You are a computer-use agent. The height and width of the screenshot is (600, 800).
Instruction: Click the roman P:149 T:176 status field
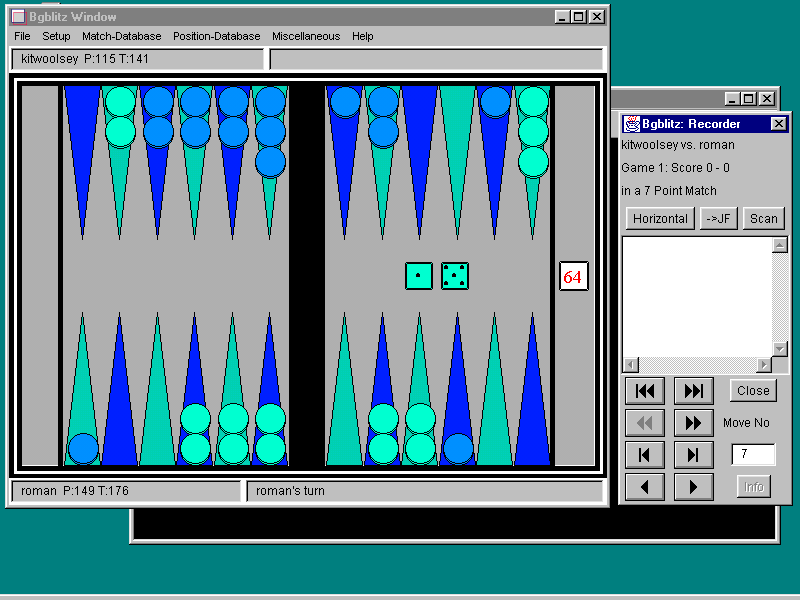pyautogui.click(x=126, y=491)
